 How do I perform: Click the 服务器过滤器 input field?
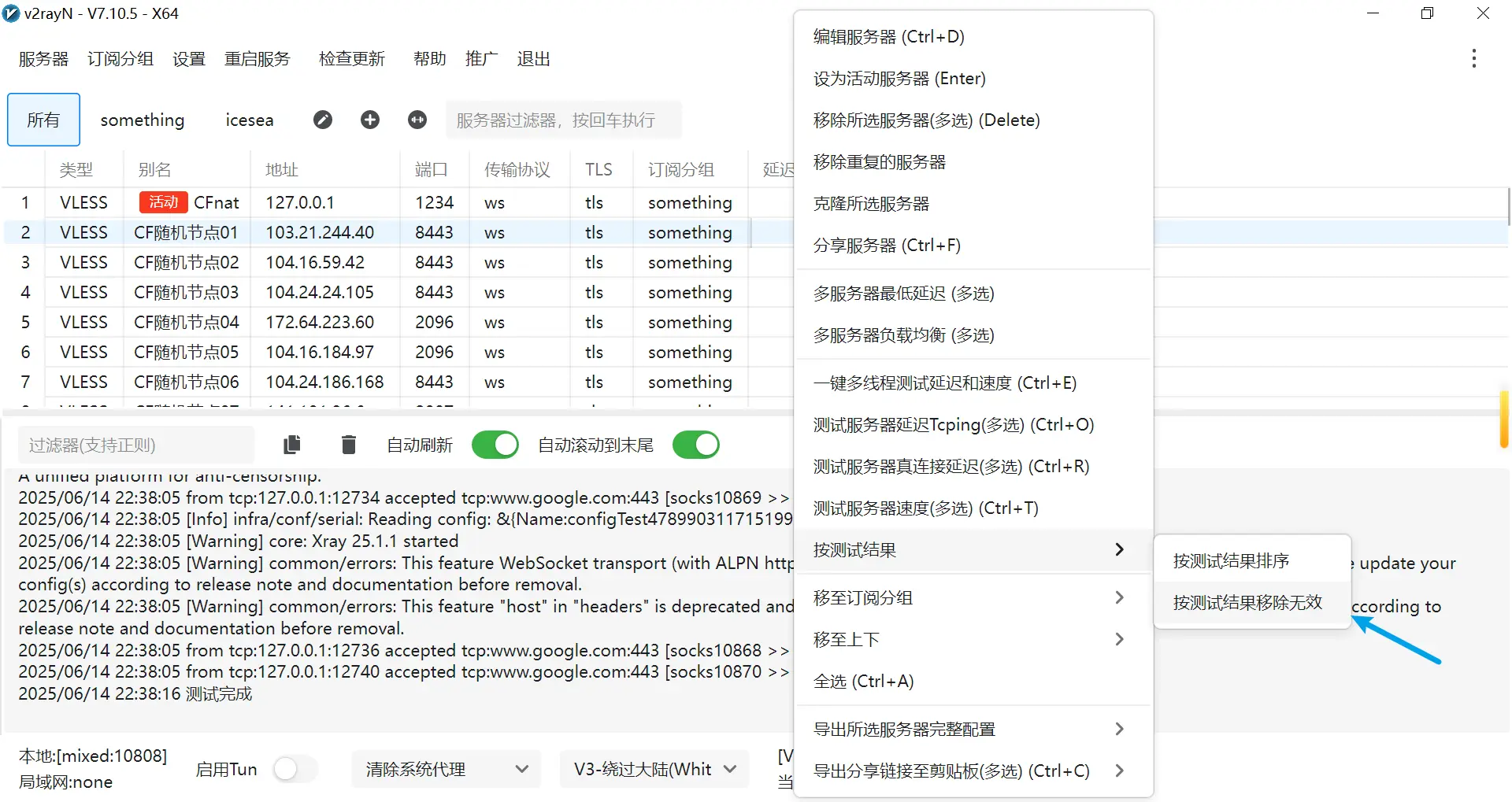point(564,120)
